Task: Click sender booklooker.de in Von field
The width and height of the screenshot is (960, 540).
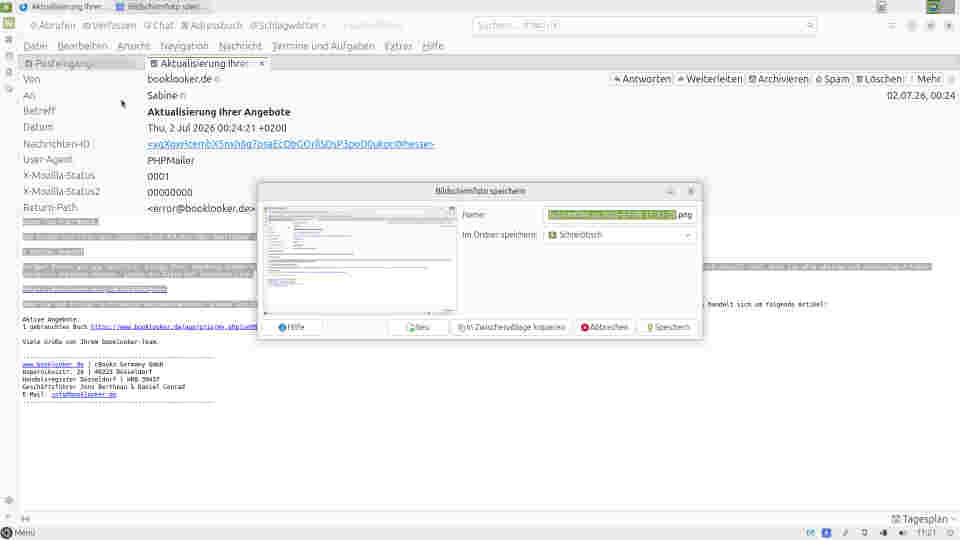Action: coord(179,79)
